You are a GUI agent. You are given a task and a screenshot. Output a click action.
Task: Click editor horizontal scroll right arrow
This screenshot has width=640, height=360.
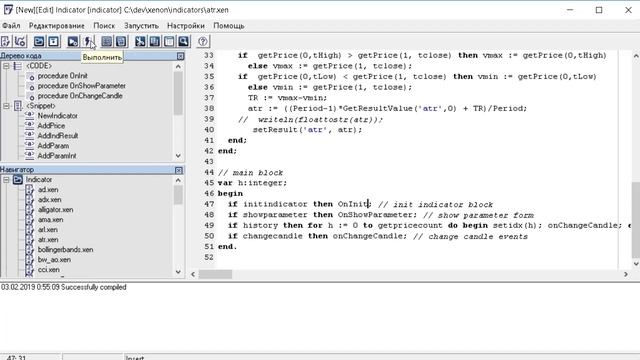(x=626, y=274)
